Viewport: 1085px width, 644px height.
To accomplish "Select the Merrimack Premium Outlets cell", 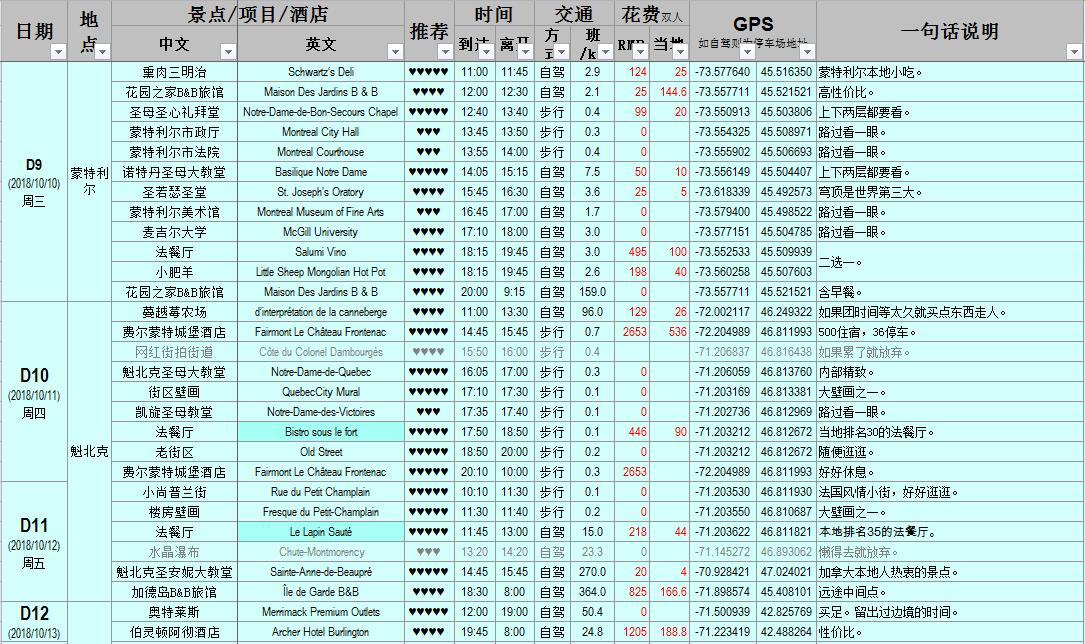I will (x=321, y=613).
